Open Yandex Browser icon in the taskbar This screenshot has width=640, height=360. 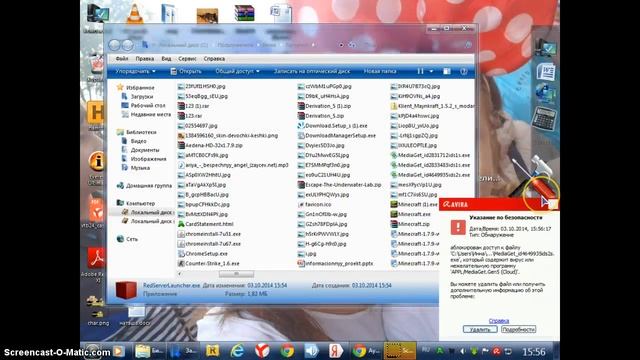click(x=262, y=351)
